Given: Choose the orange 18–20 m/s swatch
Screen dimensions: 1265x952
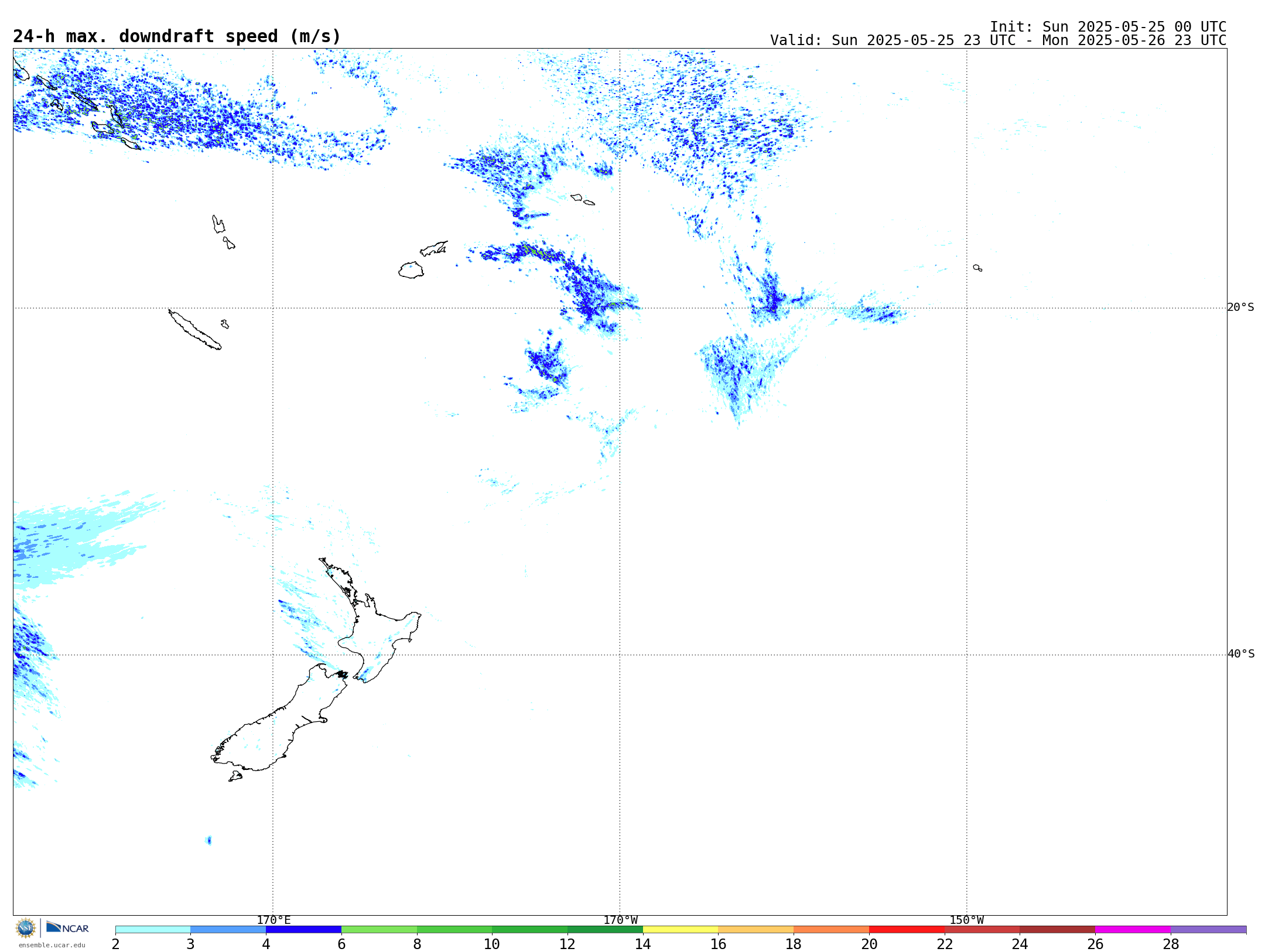Looking at the screenshot, I should pyautogui.click(x=832, y=930).
